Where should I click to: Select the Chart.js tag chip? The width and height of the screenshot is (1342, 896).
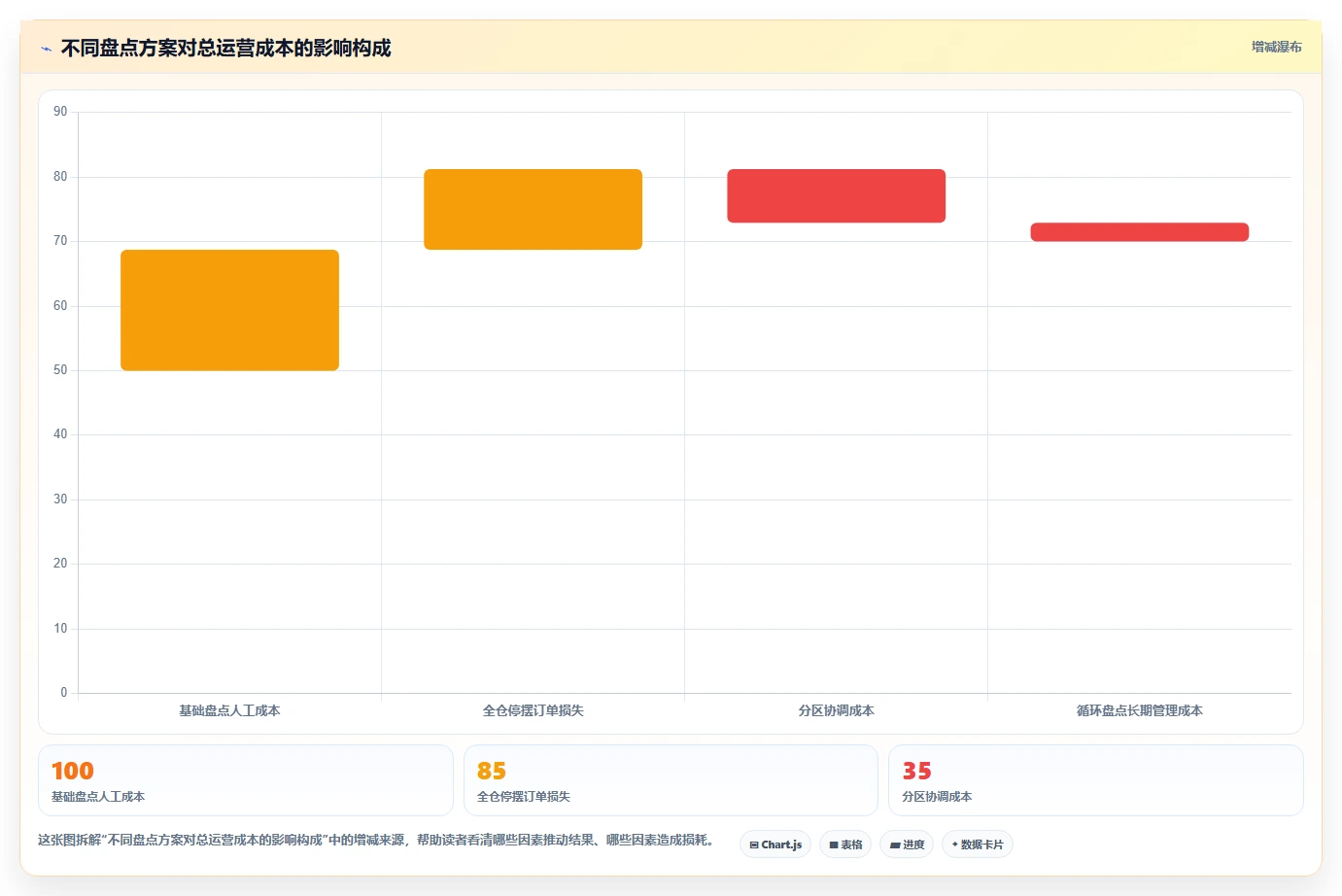click(775, 844)
